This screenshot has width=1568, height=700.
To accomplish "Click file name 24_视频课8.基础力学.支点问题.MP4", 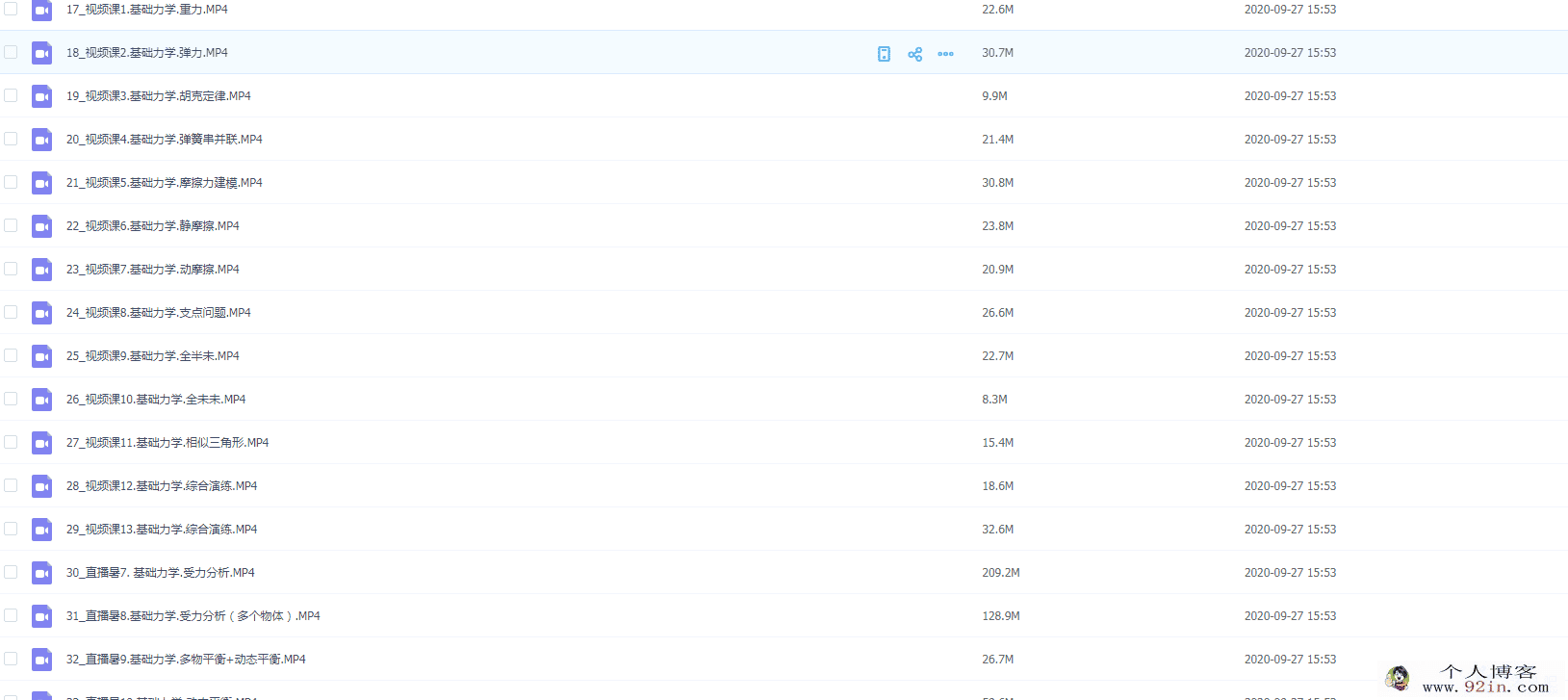I will coord(159,313).
